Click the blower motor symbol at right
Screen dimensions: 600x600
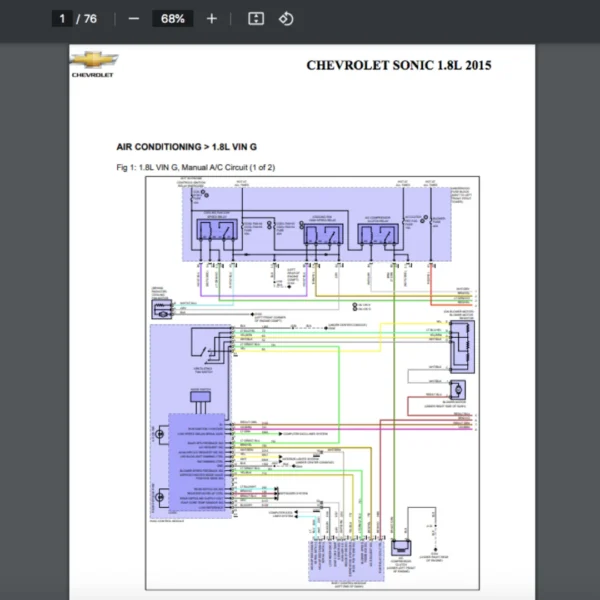(x=458, y=387)
